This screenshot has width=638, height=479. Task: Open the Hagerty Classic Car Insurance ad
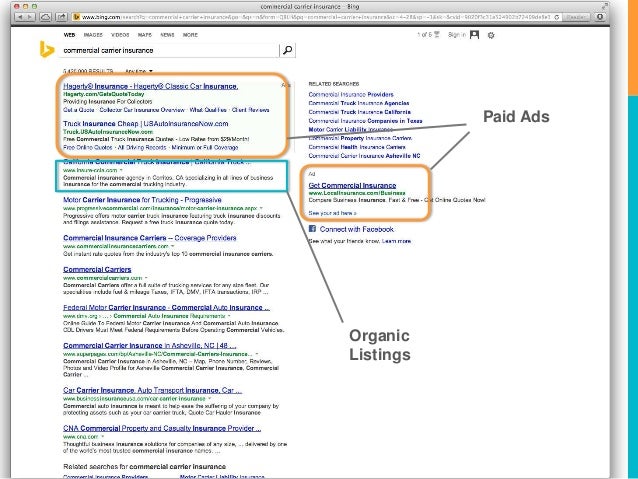(151, 86)
